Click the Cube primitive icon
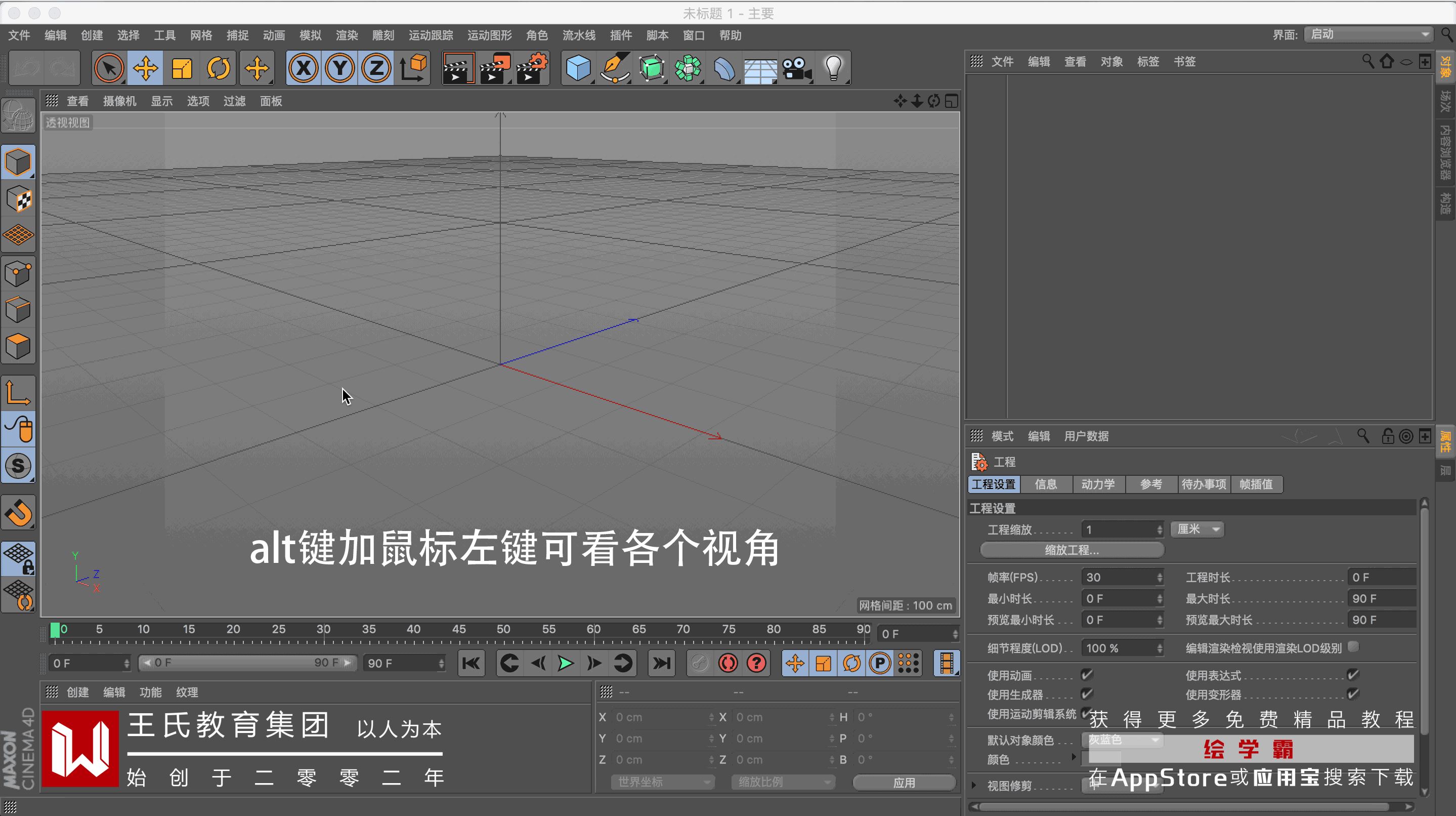The width and height of the screenshot is (1456, 816). tap(578, 68)
